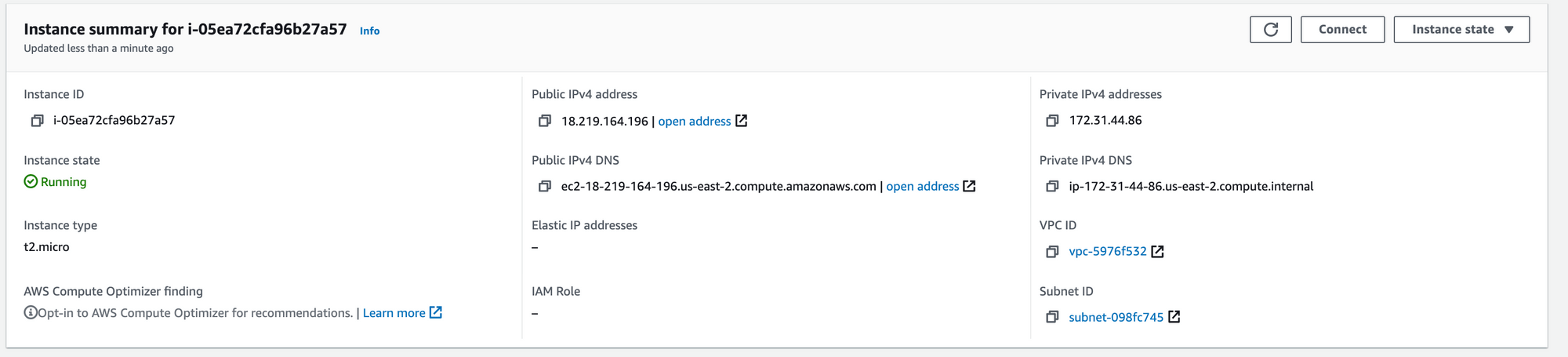
Task: Copy the Private IPv4 DNS name
Action: tap(1053, 187)
